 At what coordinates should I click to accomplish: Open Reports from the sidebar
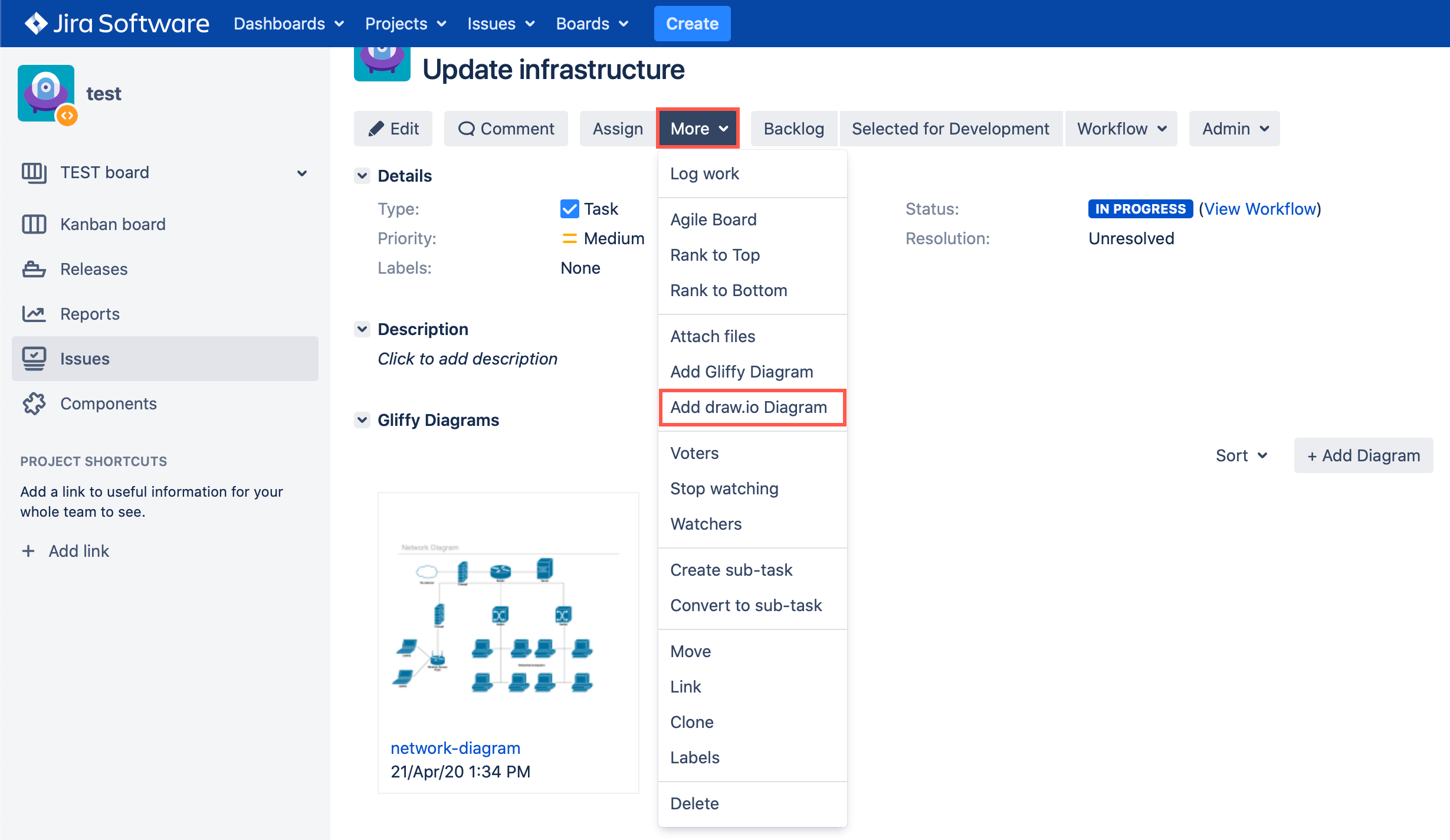[90, 314]
